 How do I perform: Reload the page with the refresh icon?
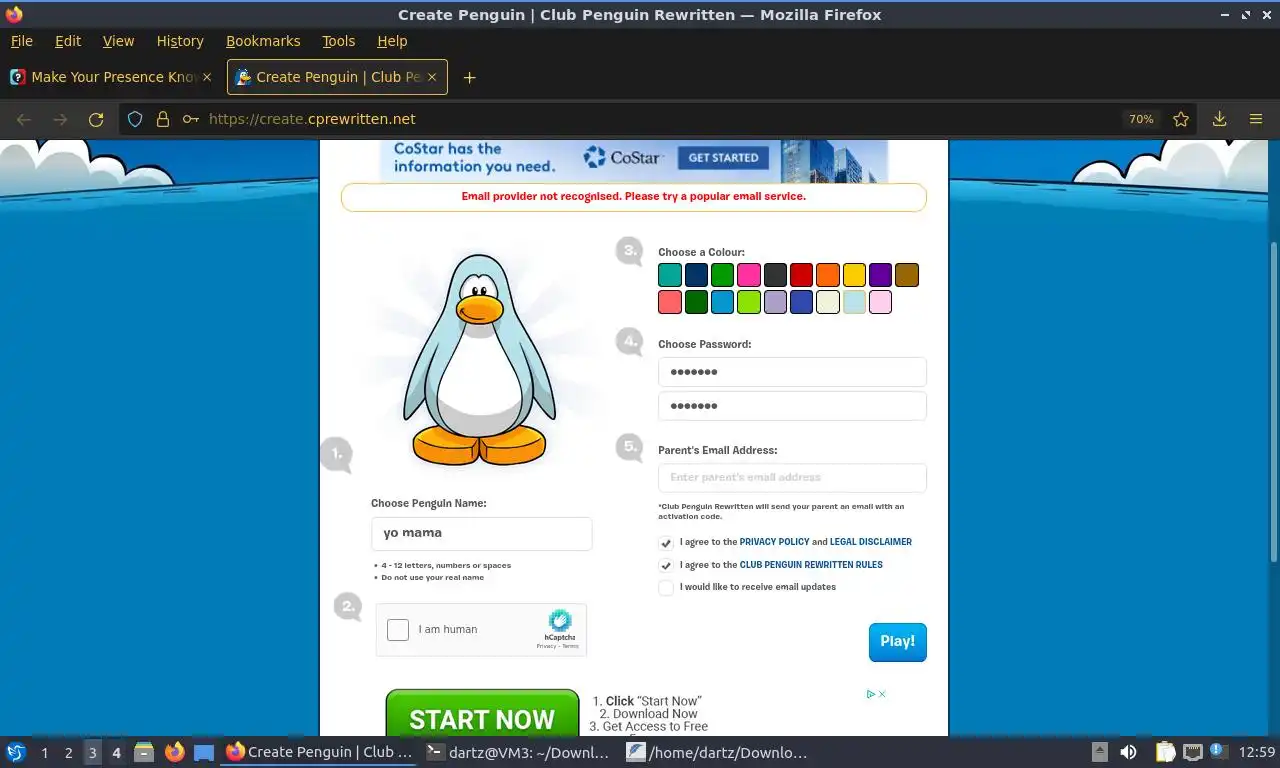(96, 119)
